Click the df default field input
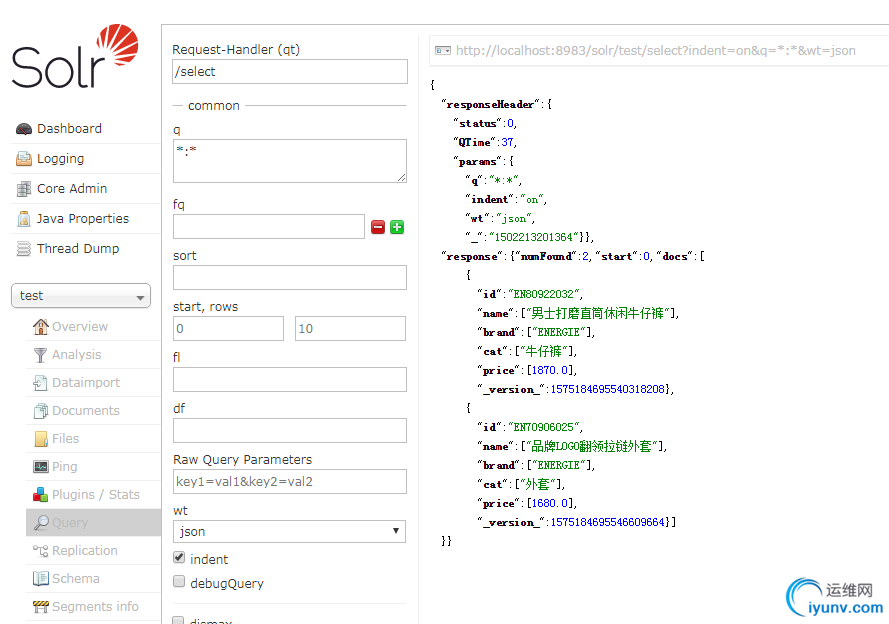This screenshot has width=889, height=624. click(290, 431)
